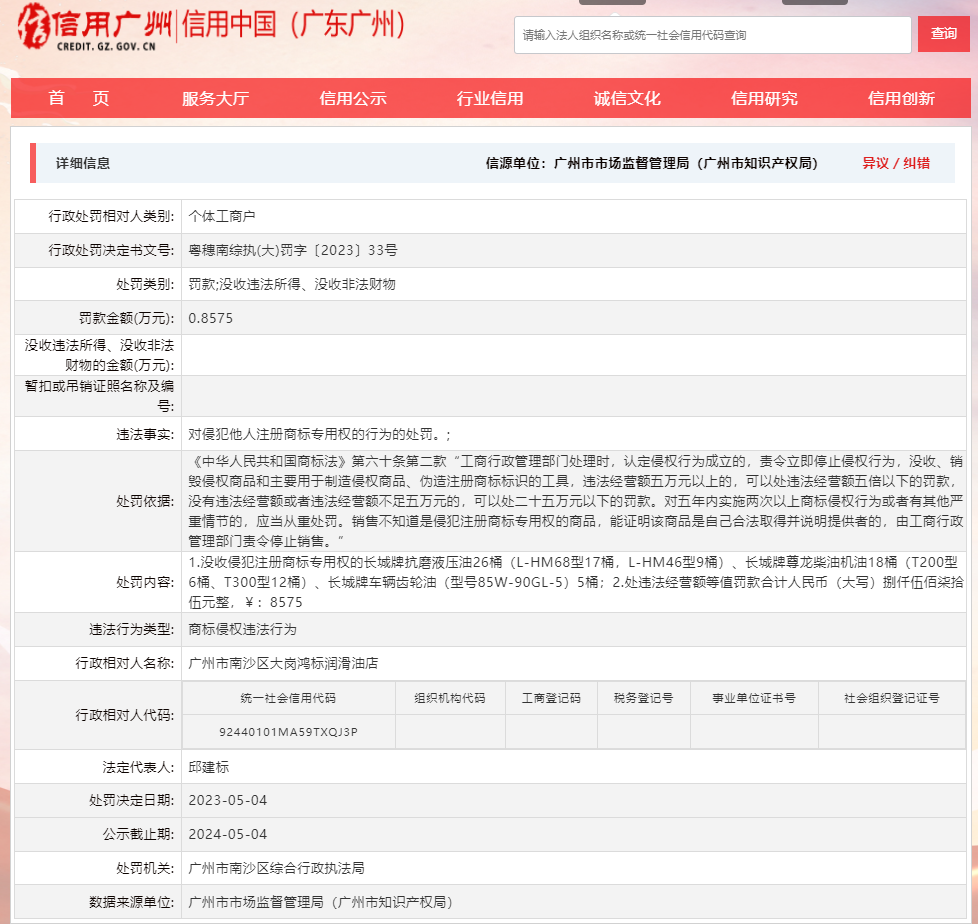This screenshot has height=924, width=978.
Task: Click the fine amount value 0.8575
Action: coord(210,318)
